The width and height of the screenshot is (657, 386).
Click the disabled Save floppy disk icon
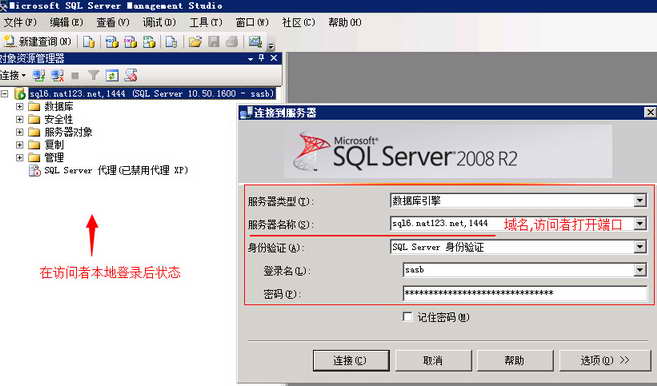click(214, 41)
